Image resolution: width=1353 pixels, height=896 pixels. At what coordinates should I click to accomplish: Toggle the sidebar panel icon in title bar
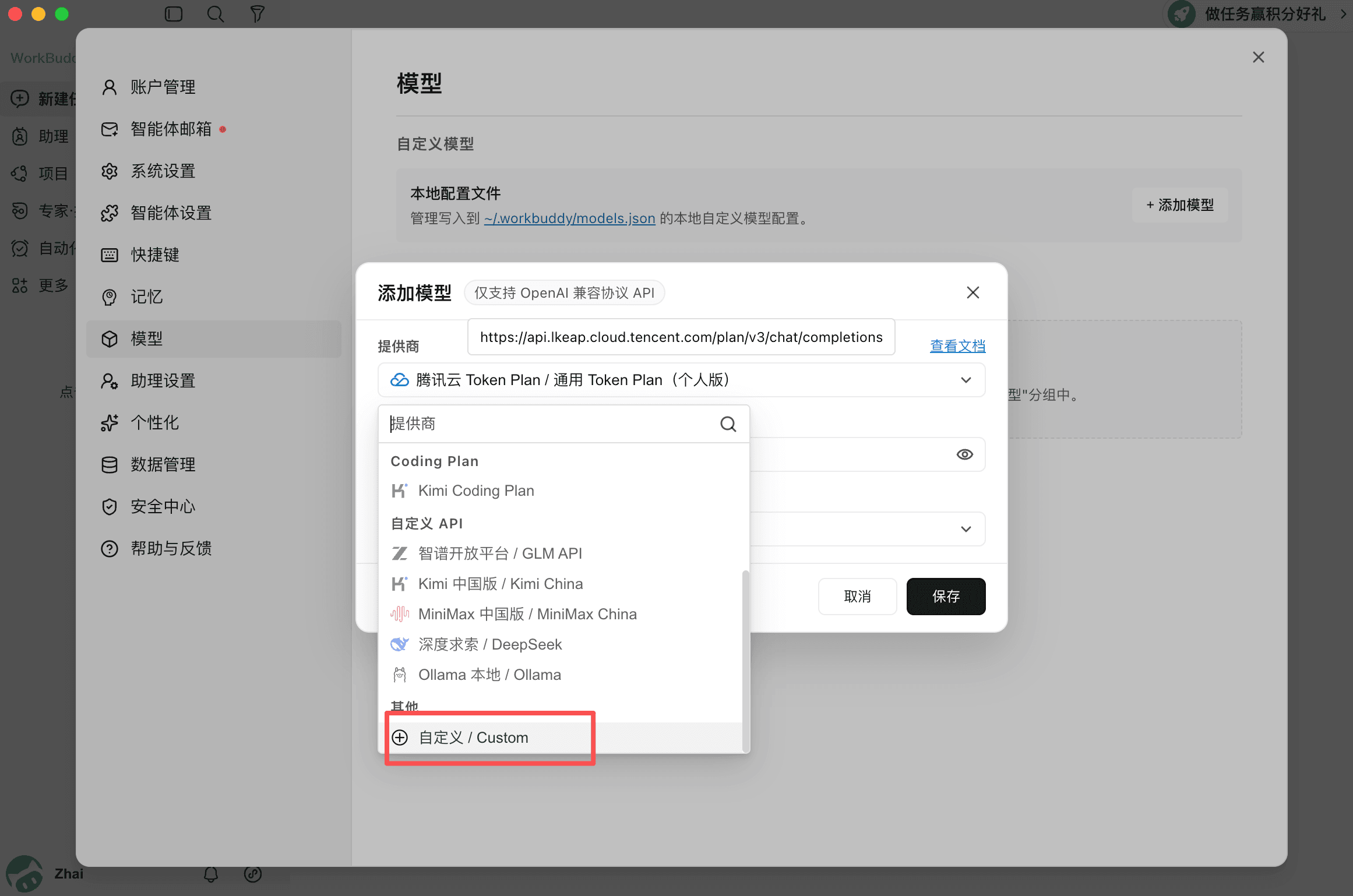coord(174,14)
